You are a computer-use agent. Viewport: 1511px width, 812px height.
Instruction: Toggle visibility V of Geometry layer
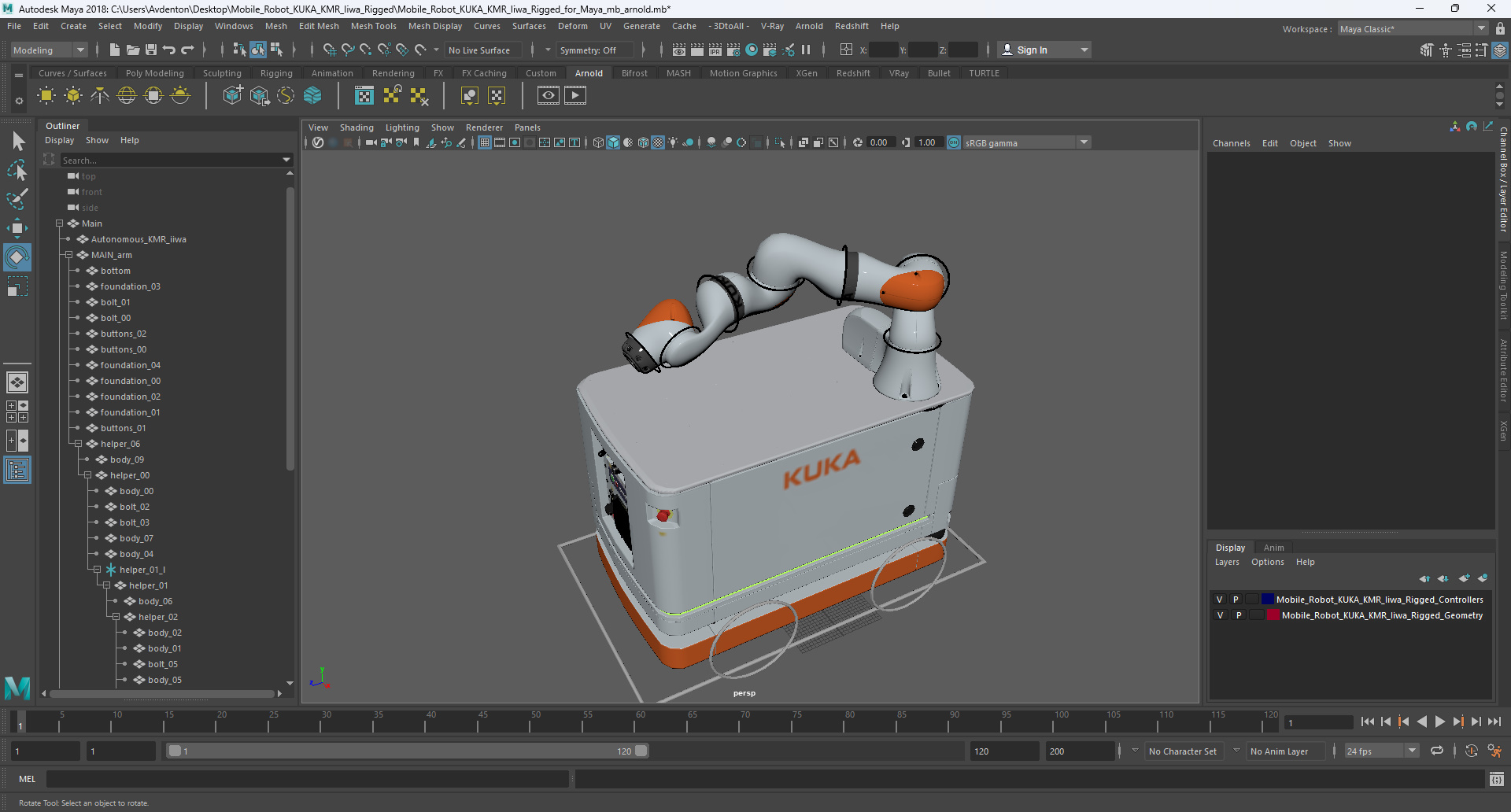pyautogui.click(x=1220, y=615)
